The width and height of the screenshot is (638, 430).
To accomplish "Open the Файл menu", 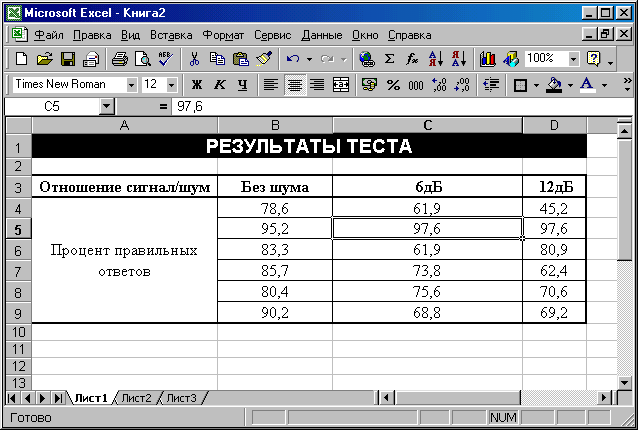I will tap(49, 35).
